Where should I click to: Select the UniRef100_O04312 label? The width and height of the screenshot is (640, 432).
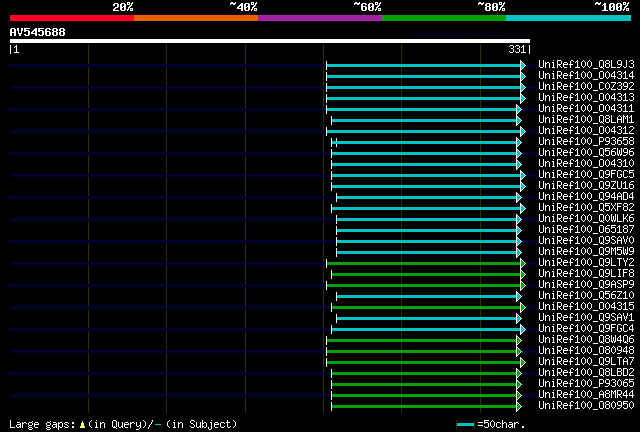(x=586, y=130)
